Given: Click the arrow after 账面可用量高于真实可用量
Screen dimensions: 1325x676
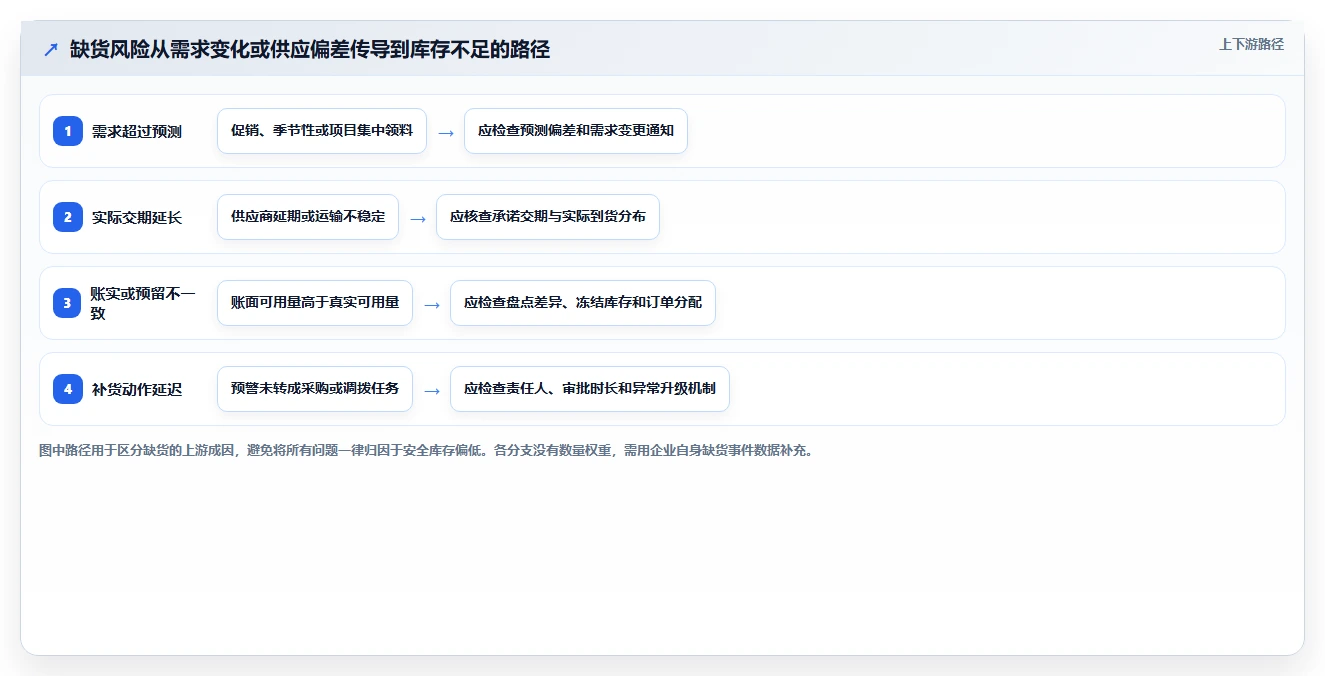Looking at the screenshot, I should (432, 304).
